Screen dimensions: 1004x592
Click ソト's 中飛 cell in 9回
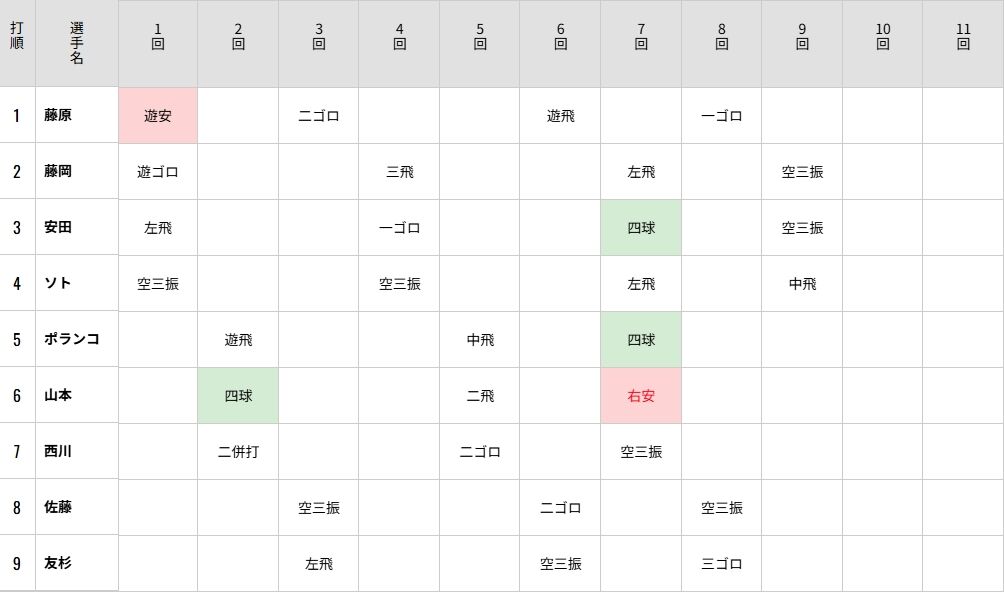click(802, 283)
